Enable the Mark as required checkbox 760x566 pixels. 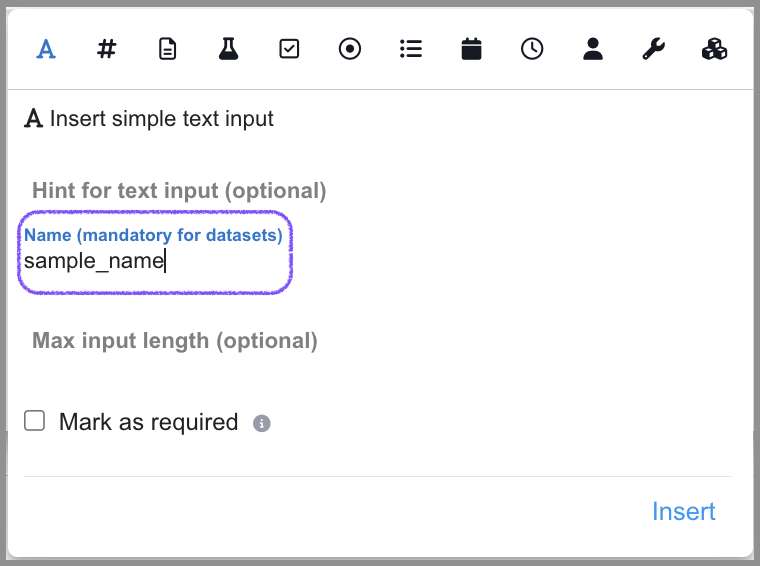point(35,421)
